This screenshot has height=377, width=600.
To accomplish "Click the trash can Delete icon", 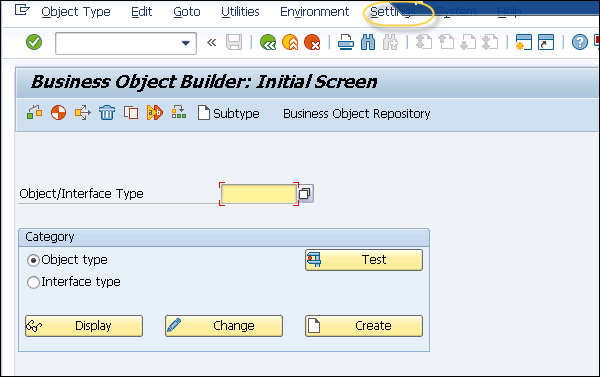I will tap(107, 113).
